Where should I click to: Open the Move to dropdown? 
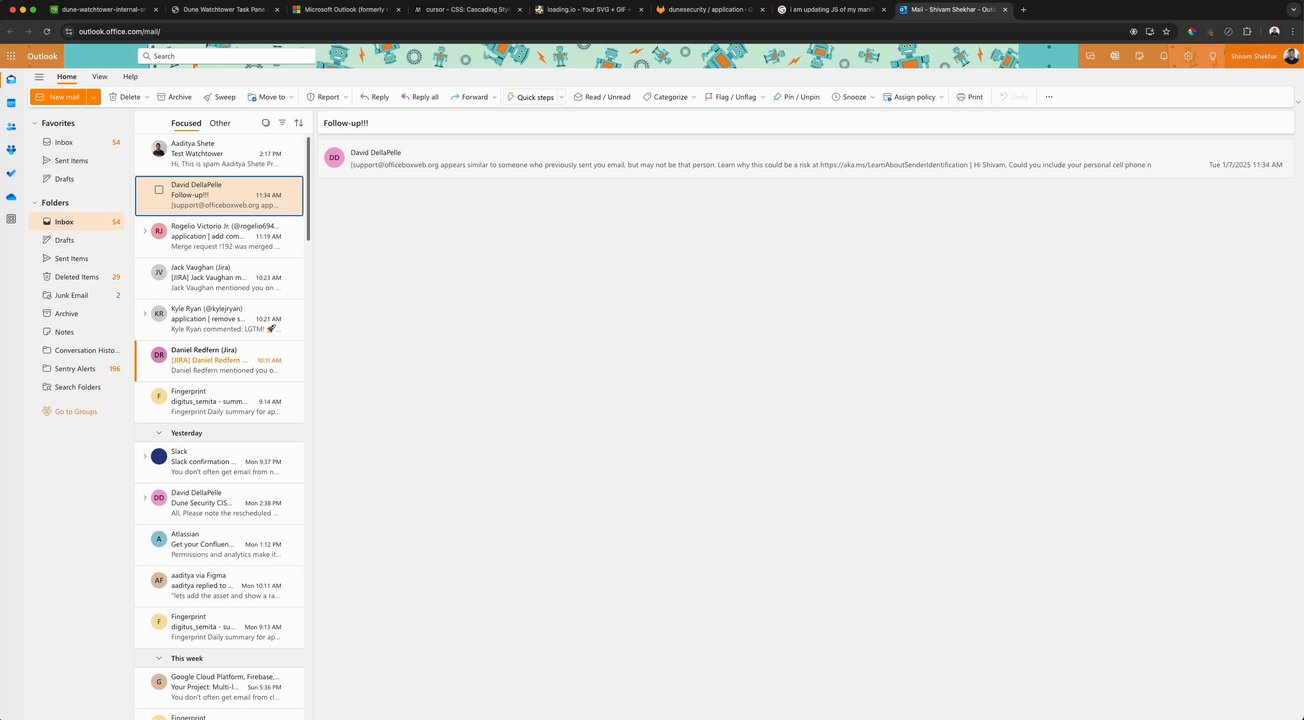[x=270, y=97]
